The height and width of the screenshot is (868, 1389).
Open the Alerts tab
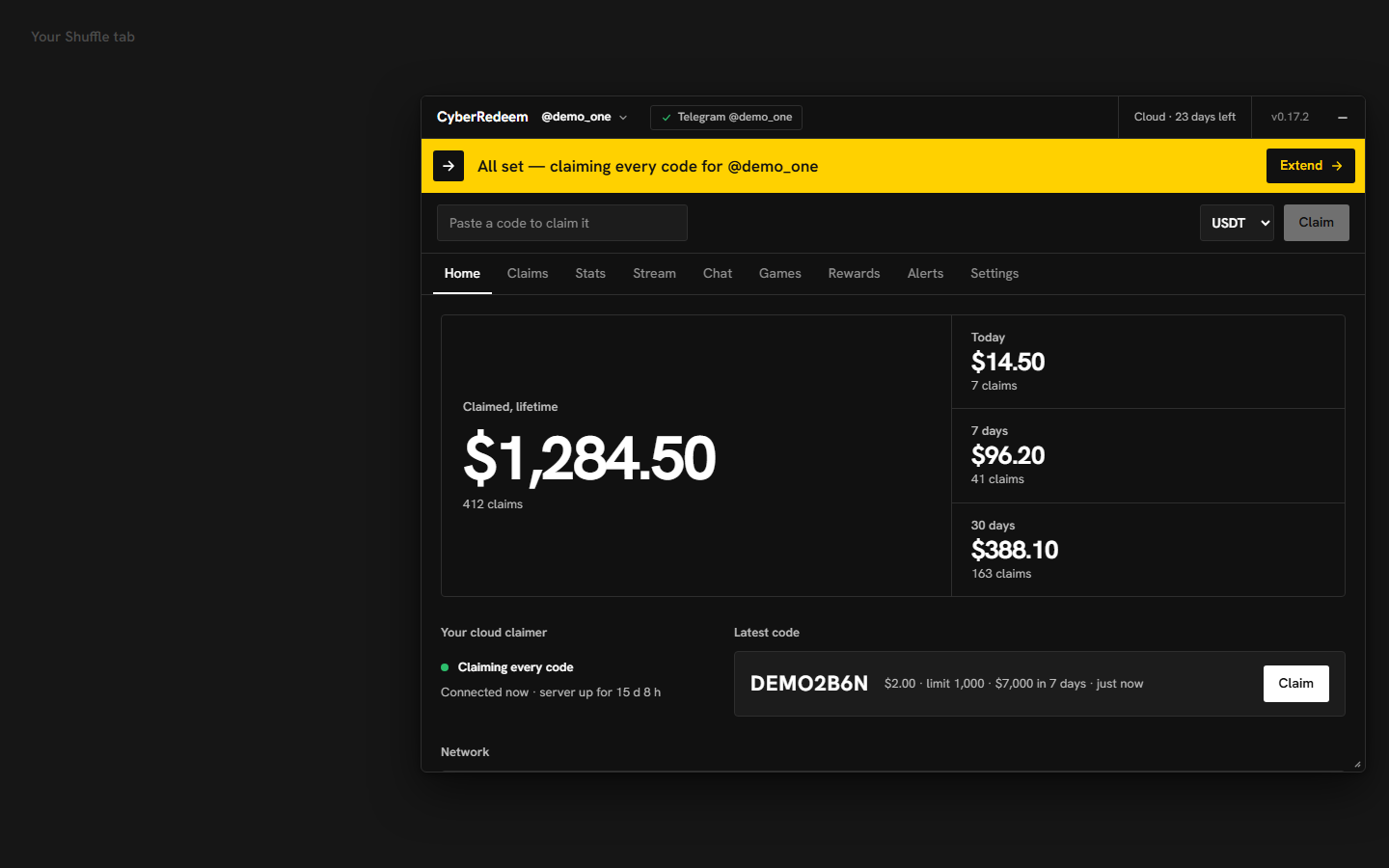tap(925, 274)
